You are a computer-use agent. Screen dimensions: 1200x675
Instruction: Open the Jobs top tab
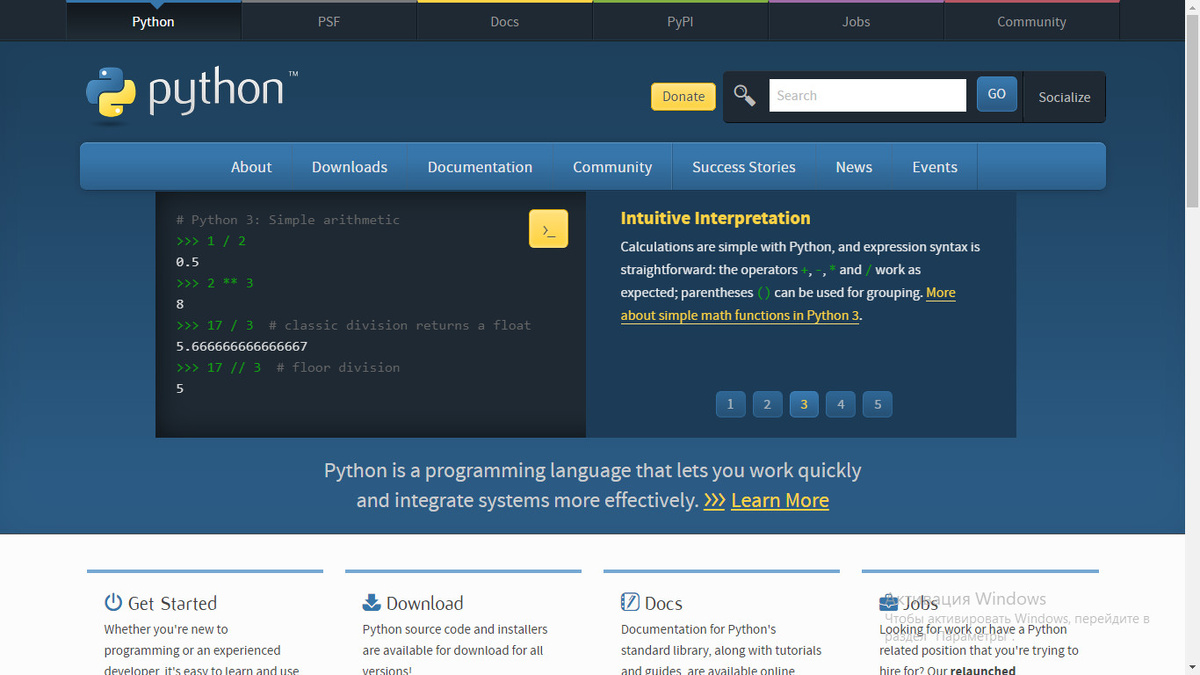click(x=856, y=21)
